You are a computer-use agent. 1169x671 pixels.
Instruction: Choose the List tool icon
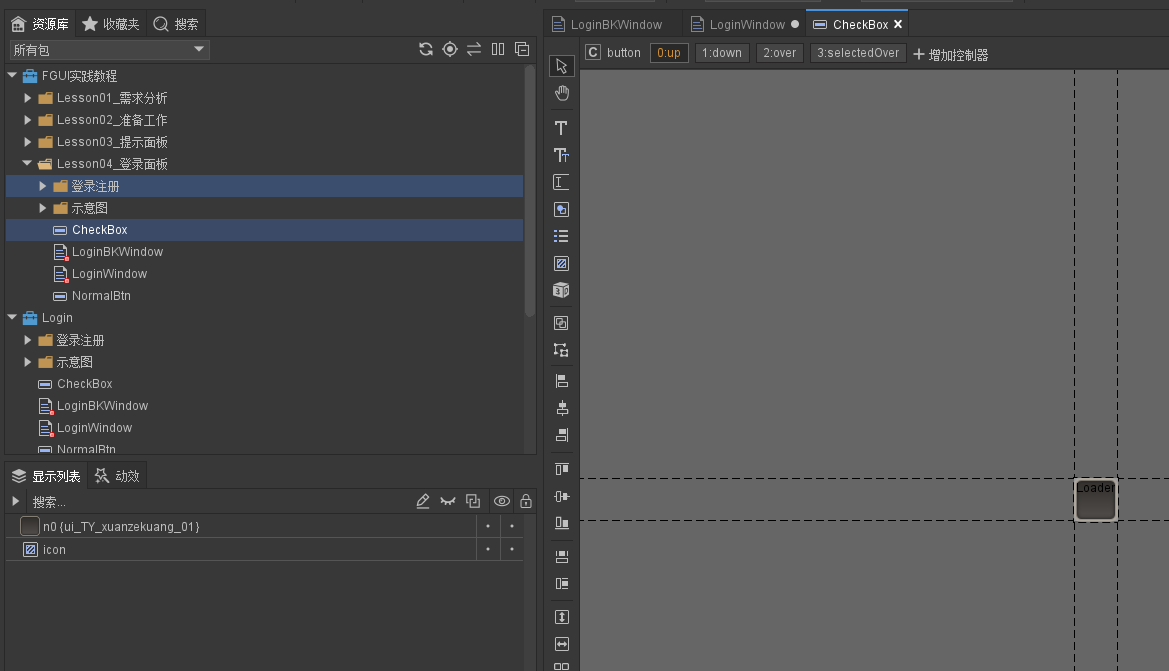(x=562, y=236)
